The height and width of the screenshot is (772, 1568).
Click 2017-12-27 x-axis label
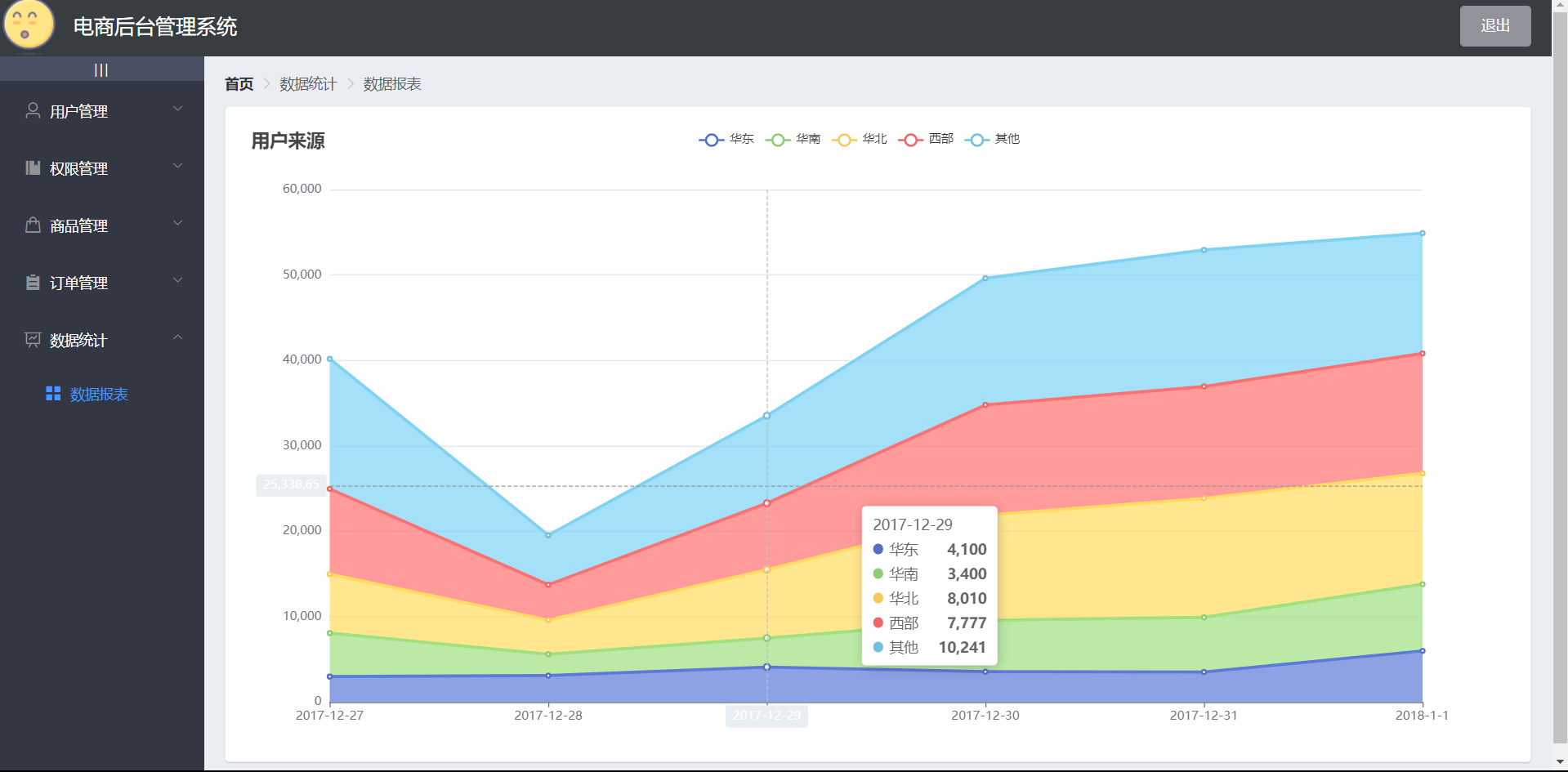tap(329, 716)
